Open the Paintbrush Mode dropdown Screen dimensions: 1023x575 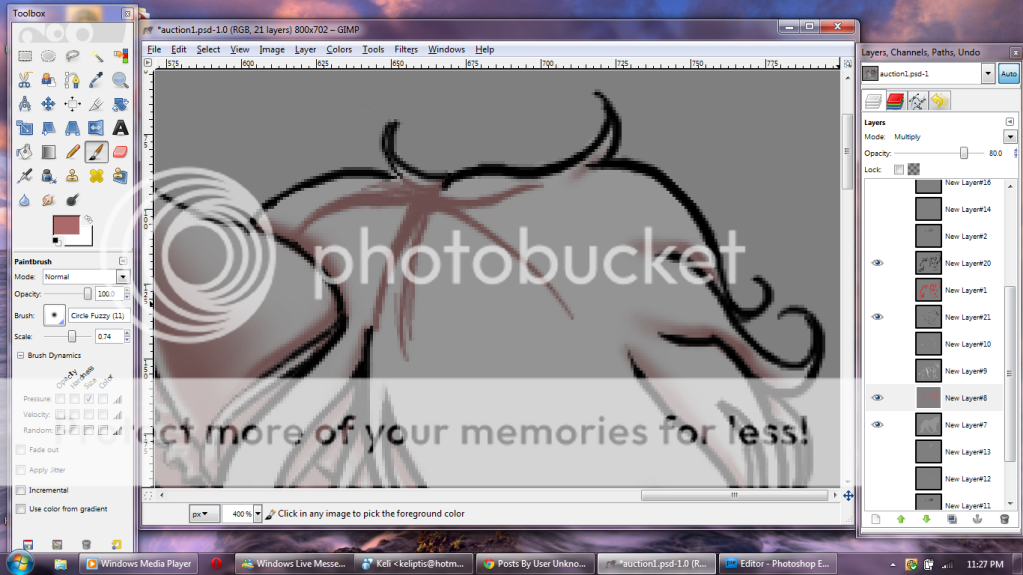click(123, 276)
